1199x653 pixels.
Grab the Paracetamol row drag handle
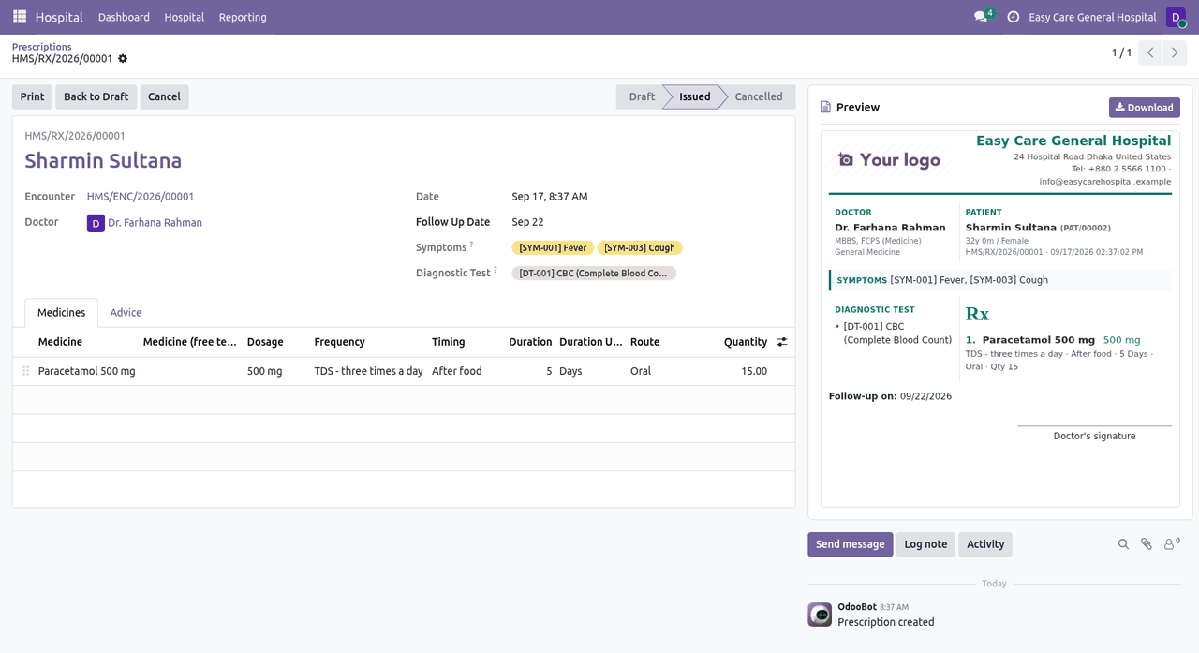(25, 371)
